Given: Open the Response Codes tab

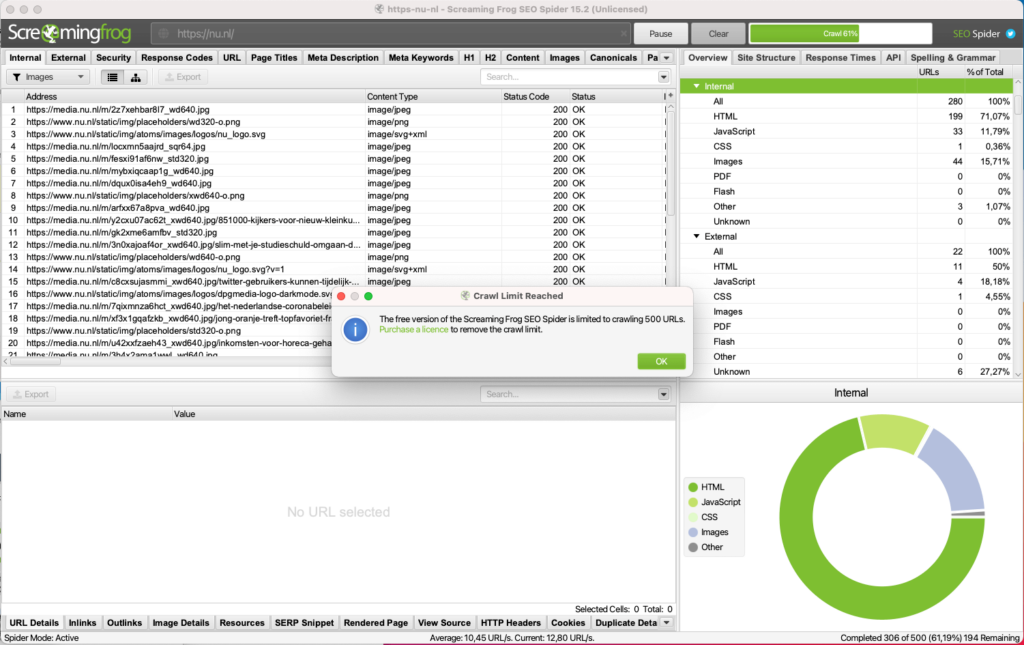Looking at the screenshot, I should coord(177,58).
